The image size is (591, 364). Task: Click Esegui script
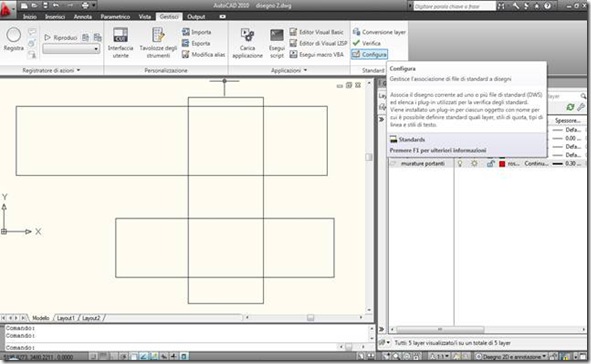(x=277, y=43)
